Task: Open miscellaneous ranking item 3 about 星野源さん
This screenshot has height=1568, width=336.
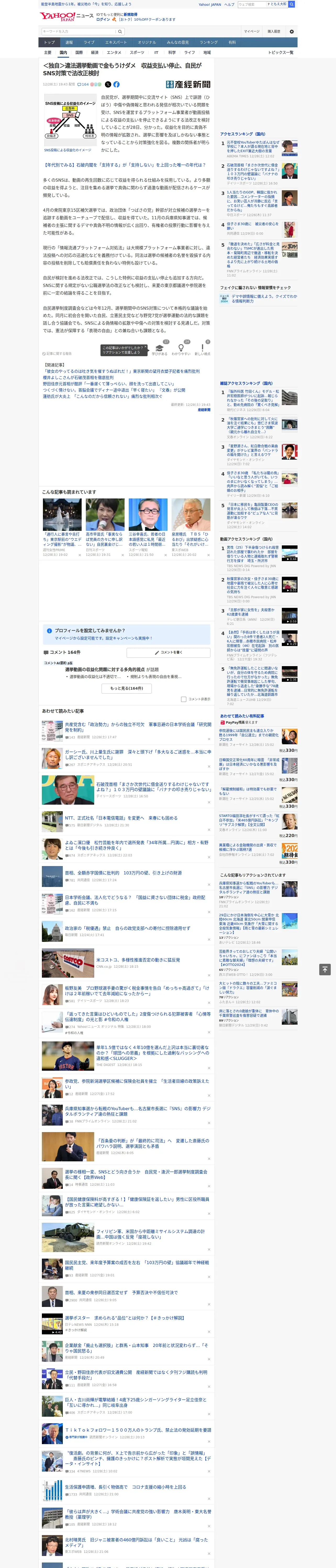Action: click(x=253, y=451)
